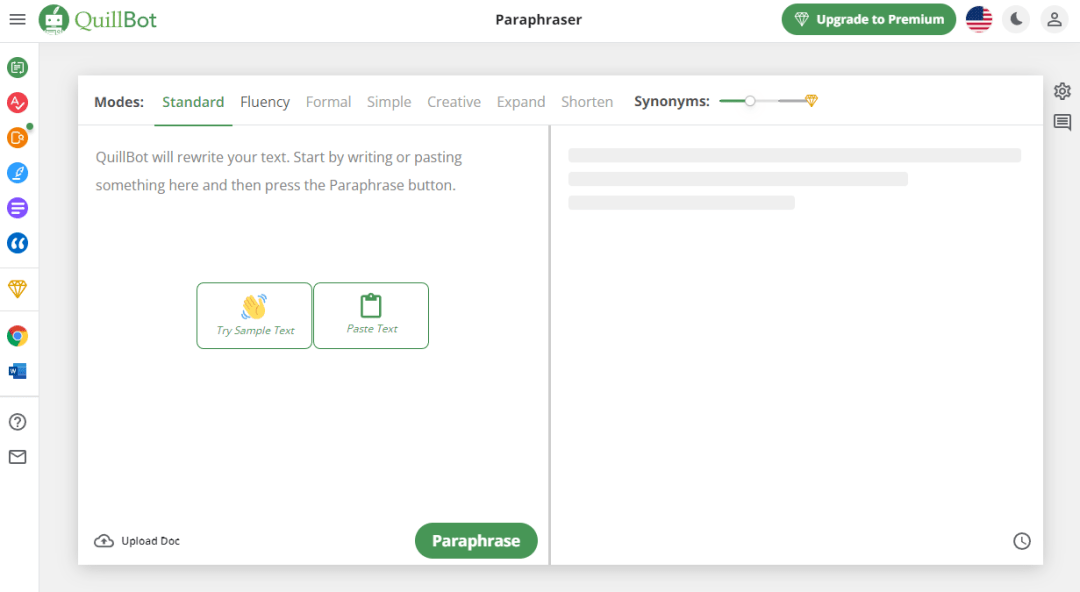Open the Word add-in sidebar icon
This screenshot has height=592, width=1080.
[17, 371]
